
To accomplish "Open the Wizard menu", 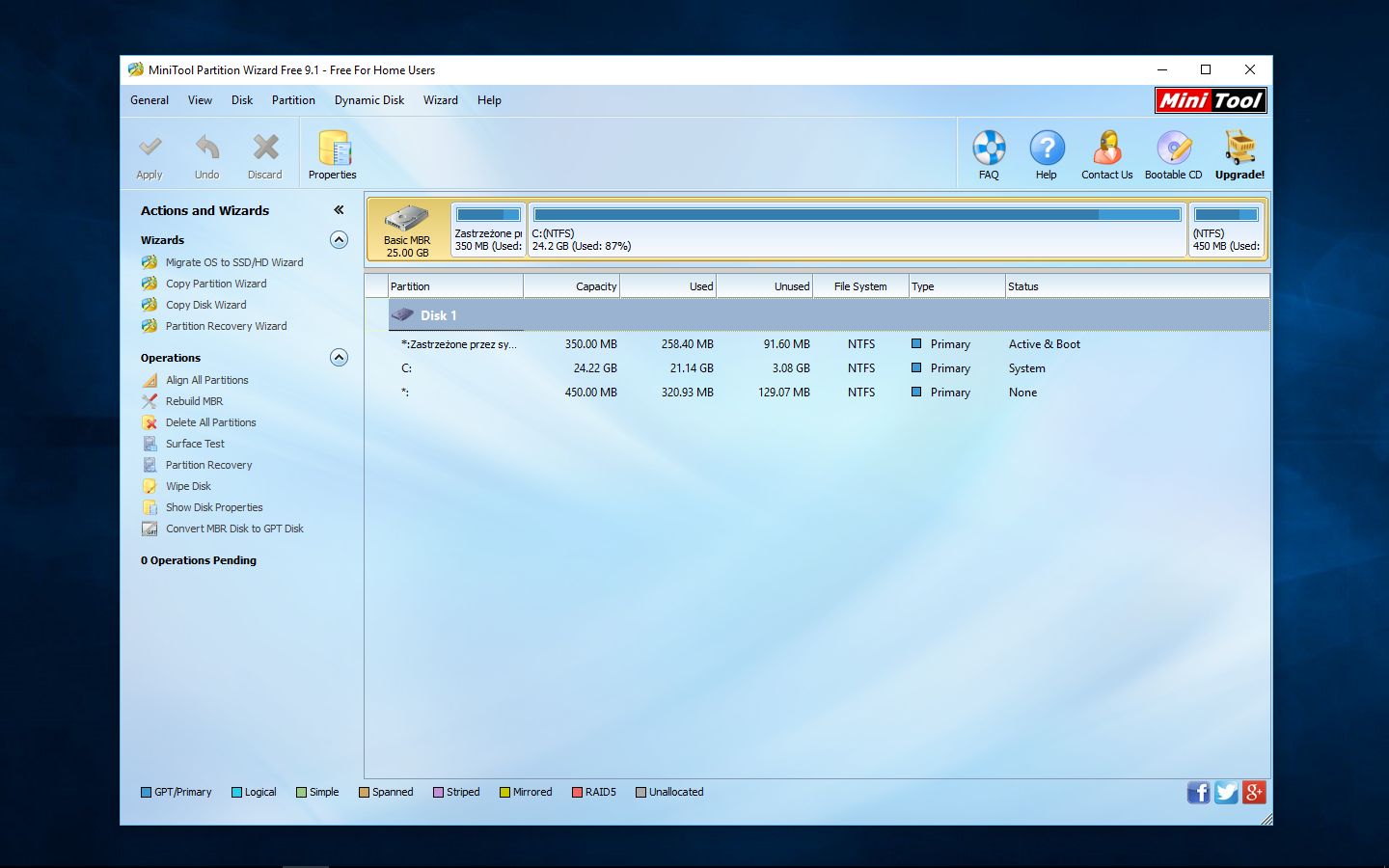I will pos(441,100).
